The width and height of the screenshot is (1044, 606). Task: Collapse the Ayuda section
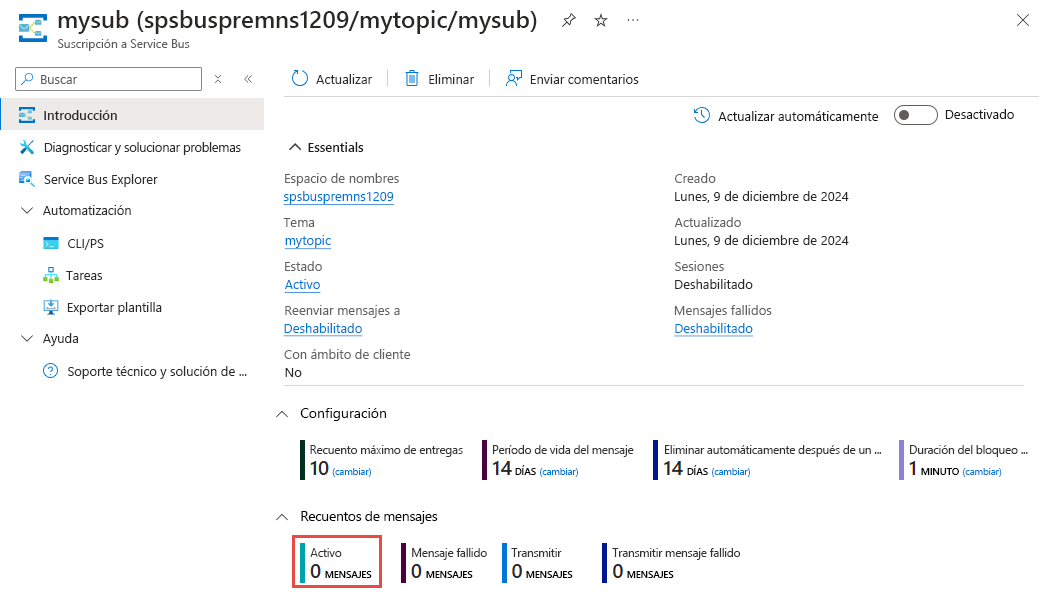(27, 338)
